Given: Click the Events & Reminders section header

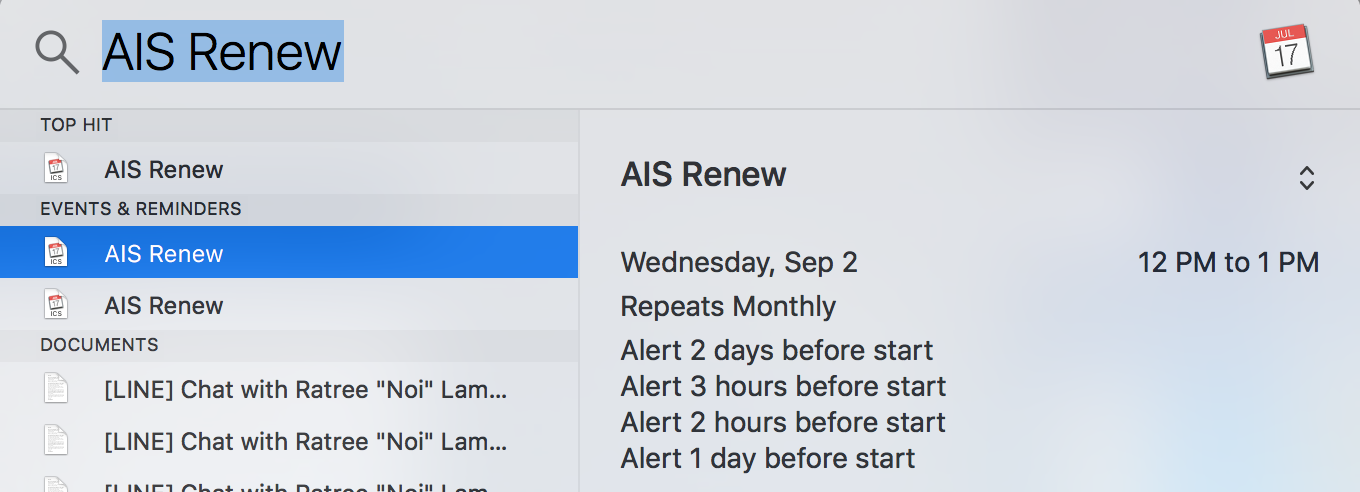Looking at the screenshot, I should click(x=141, y=209).
